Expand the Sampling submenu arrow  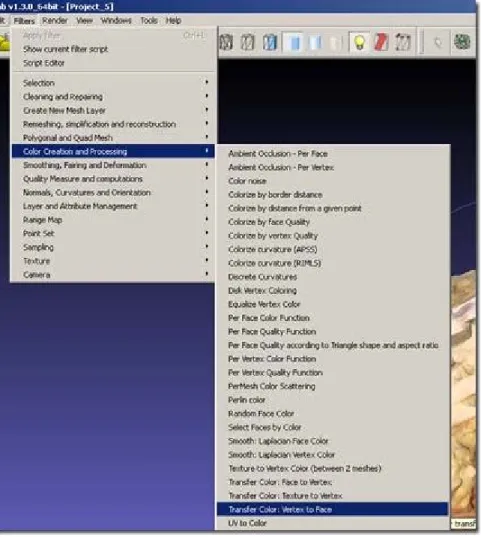207,247
